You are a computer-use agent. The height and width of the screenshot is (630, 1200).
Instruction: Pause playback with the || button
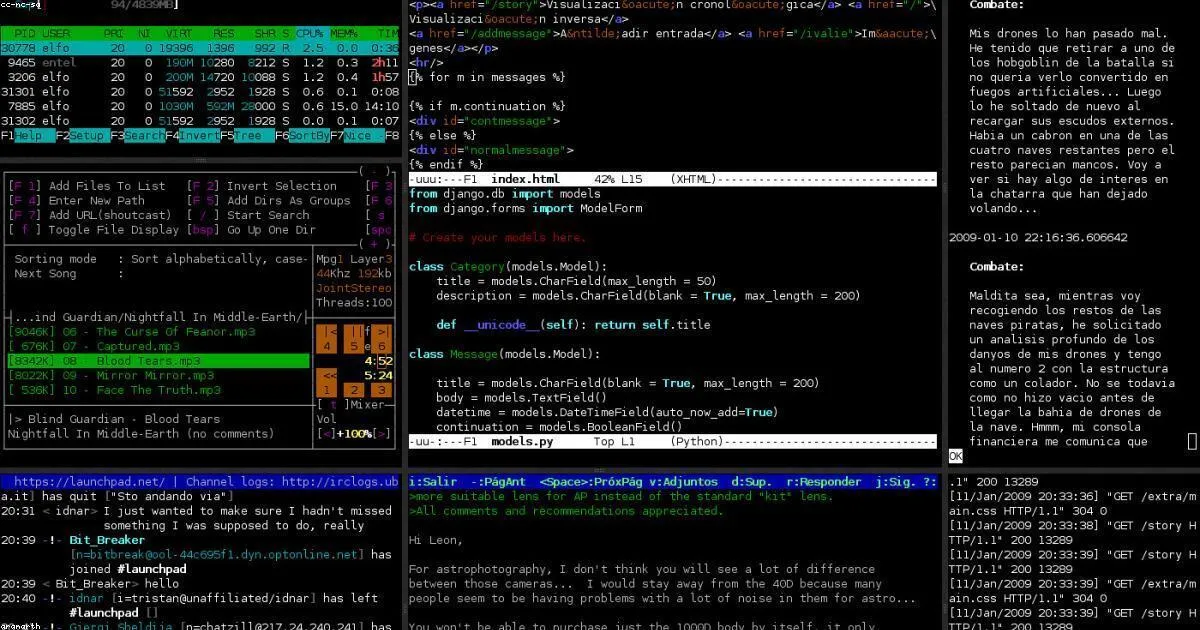pyautogui.click(x=354, y=339)
